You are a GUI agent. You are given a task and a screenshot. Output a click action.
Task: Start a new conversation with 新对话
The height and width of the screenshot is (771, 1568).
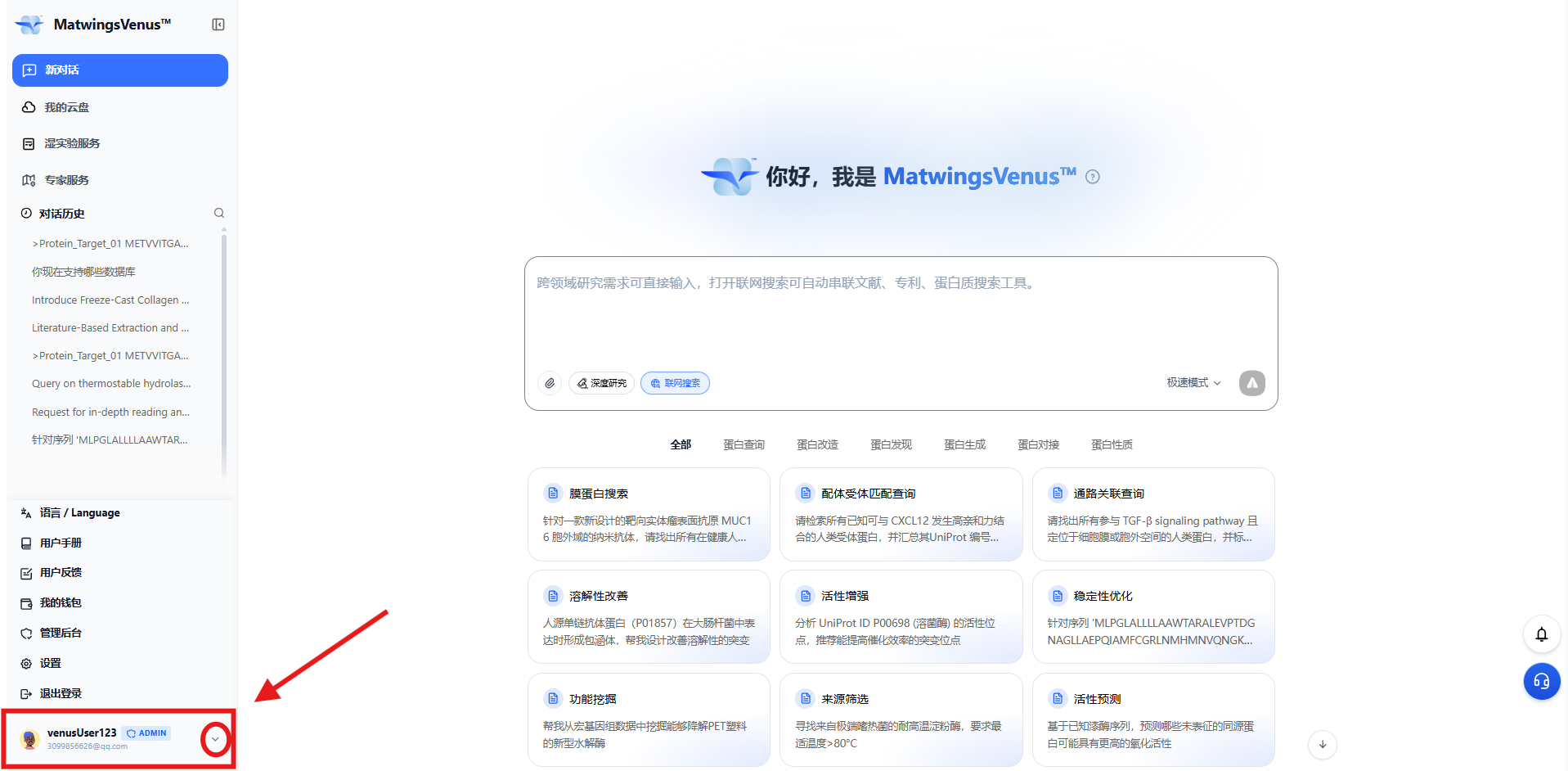click(120, 70)
